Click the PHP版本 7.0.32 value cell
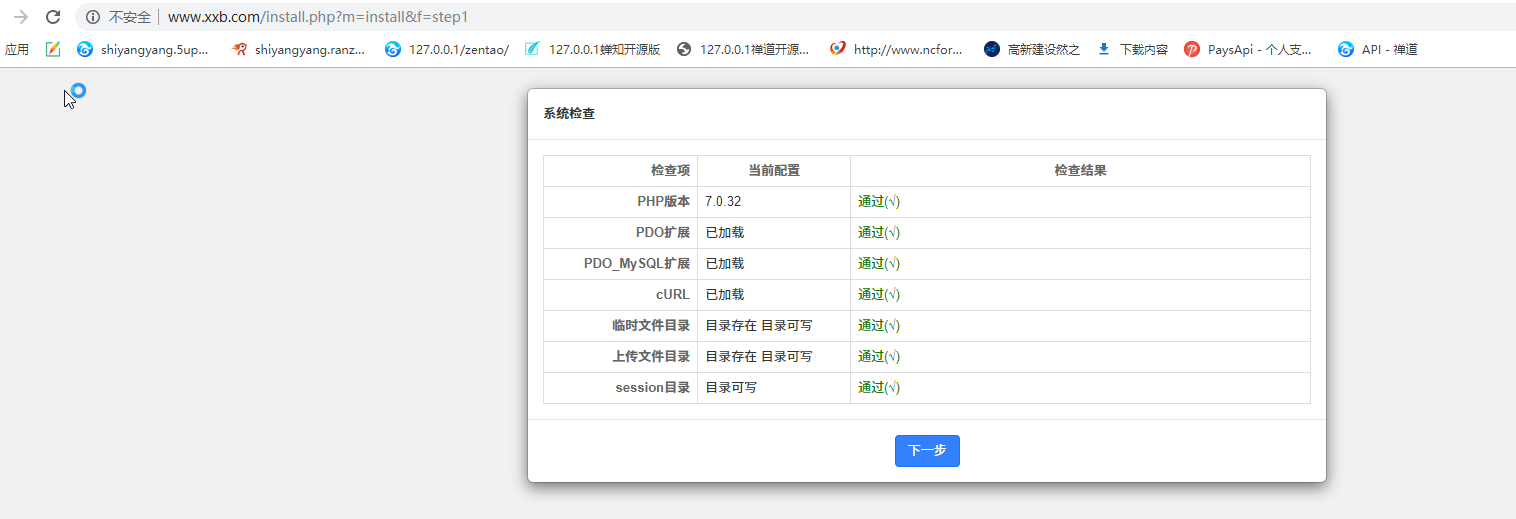 coord(773,202)
